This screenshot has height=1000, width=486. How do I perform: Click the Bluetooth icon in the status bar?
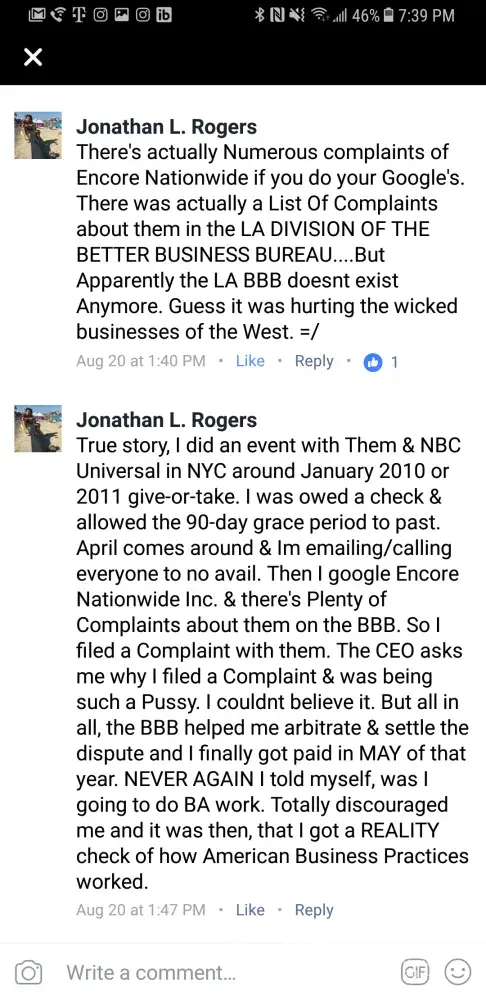(x=260, y=15)
